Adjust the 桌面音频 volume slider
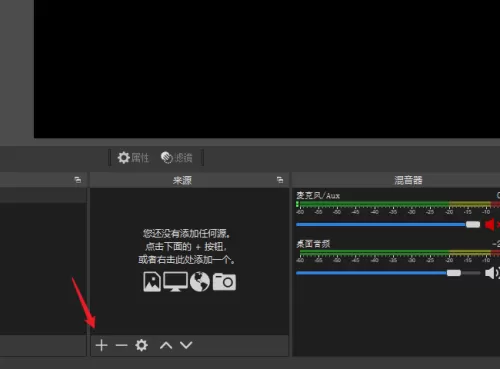This screenshot has width=500, height=369. click(388, 273)
